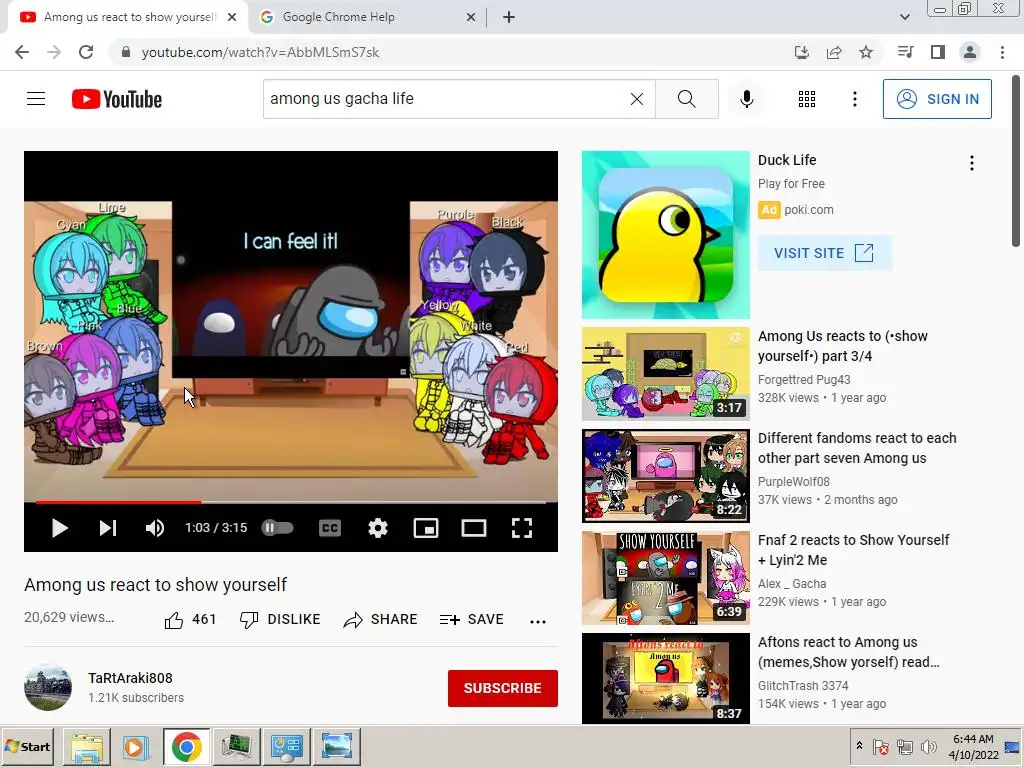Open the Alex _ Gacha channel name

pos(792,584)
